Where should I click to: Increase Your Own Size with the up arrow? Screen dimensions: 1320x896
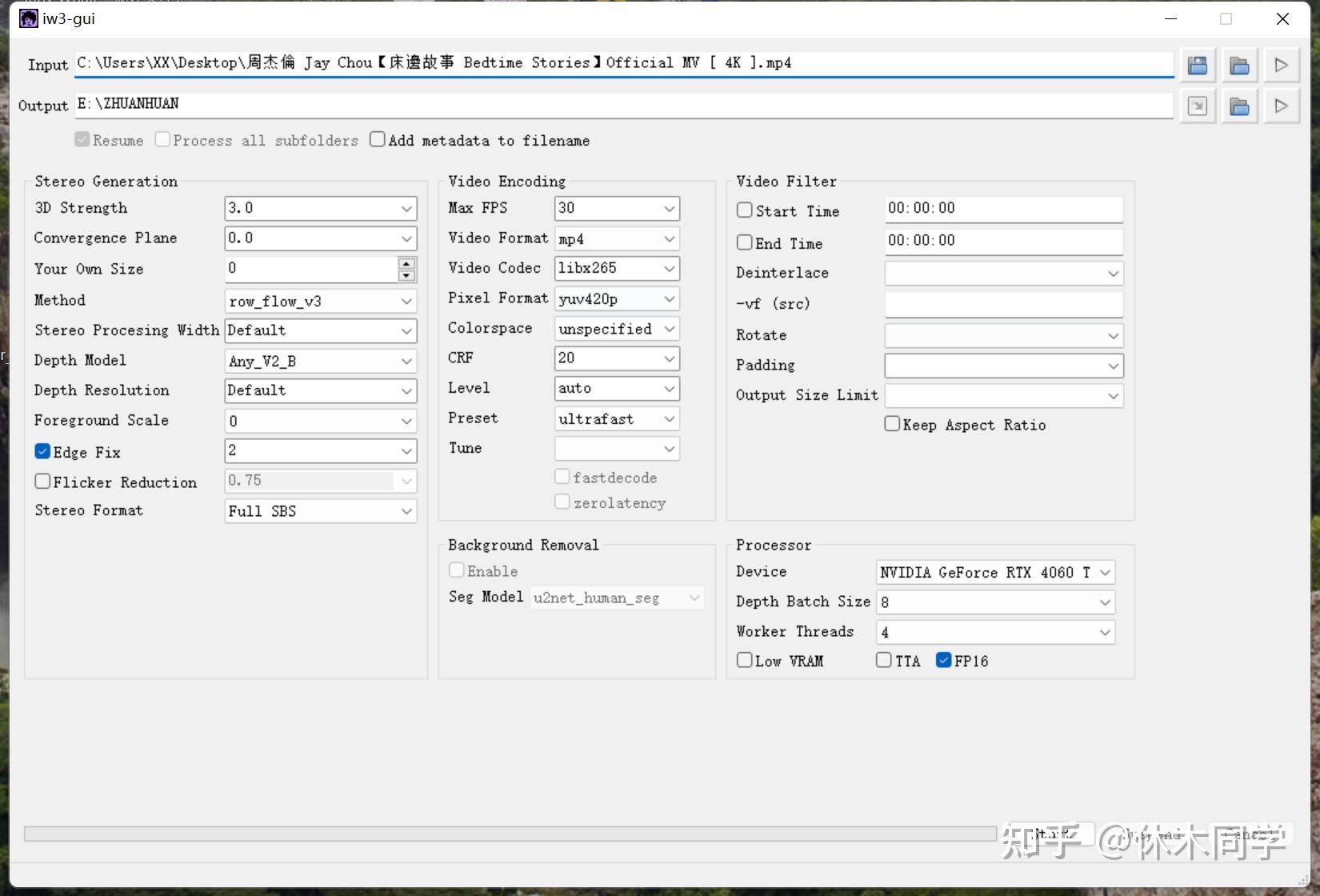406,263
